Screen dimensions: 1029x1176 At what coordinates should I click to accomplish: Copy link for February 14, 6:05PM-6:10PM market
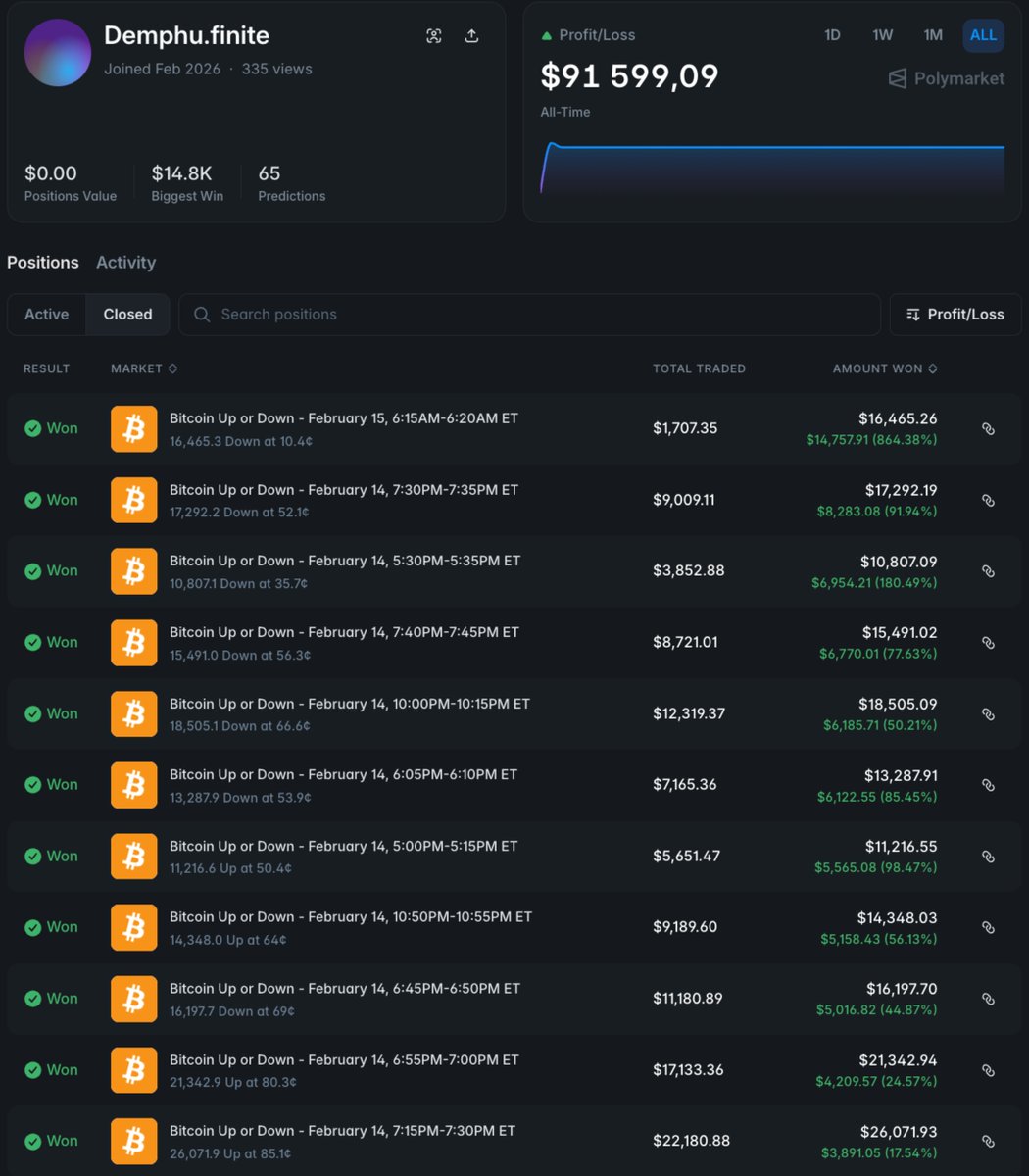988,784
